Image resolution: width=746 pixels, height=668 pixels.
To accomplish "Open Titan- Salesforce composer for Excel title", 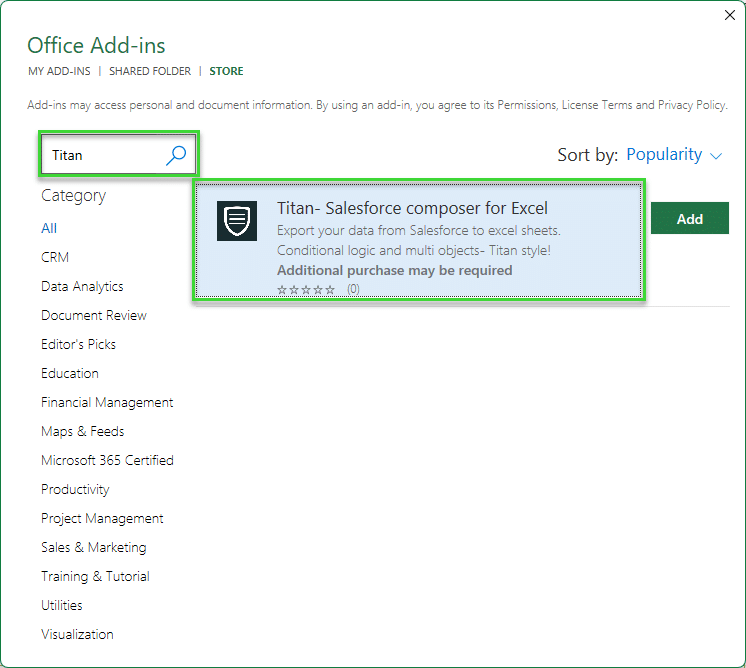I will pyautogui.click(x=412, y=209).
